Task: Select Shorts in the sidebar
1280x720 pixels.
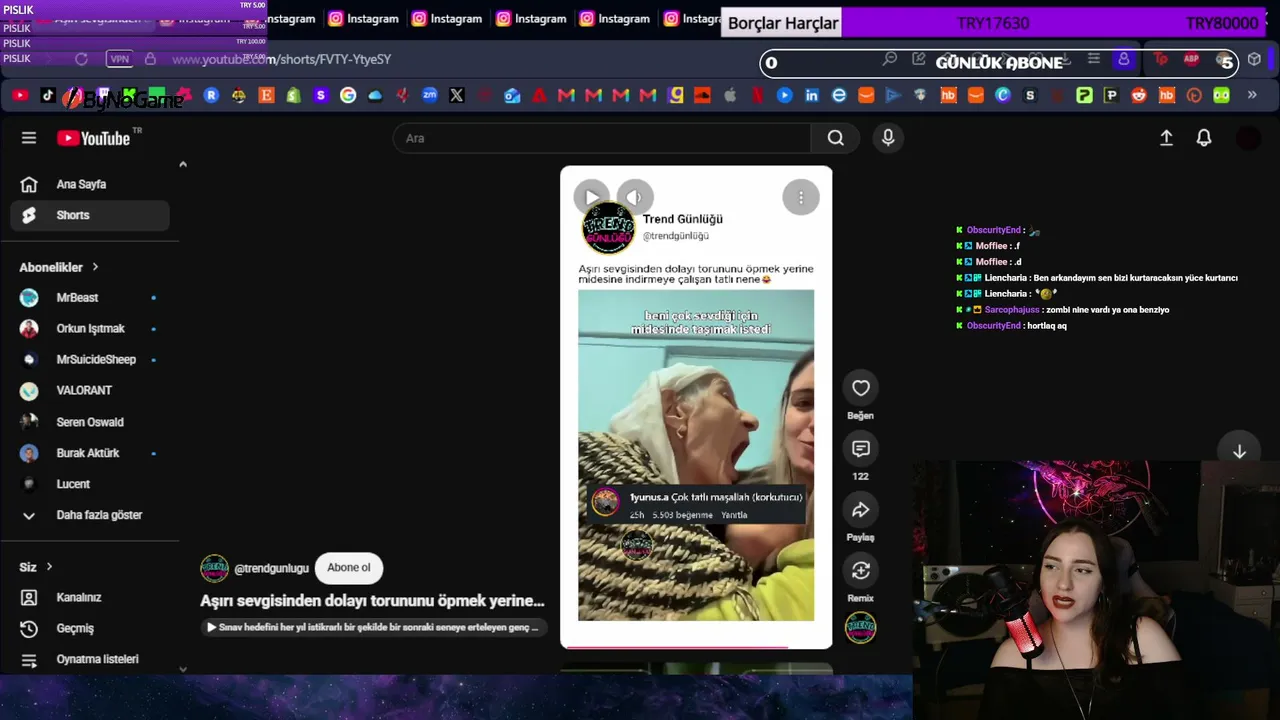Action: point(90,215)
